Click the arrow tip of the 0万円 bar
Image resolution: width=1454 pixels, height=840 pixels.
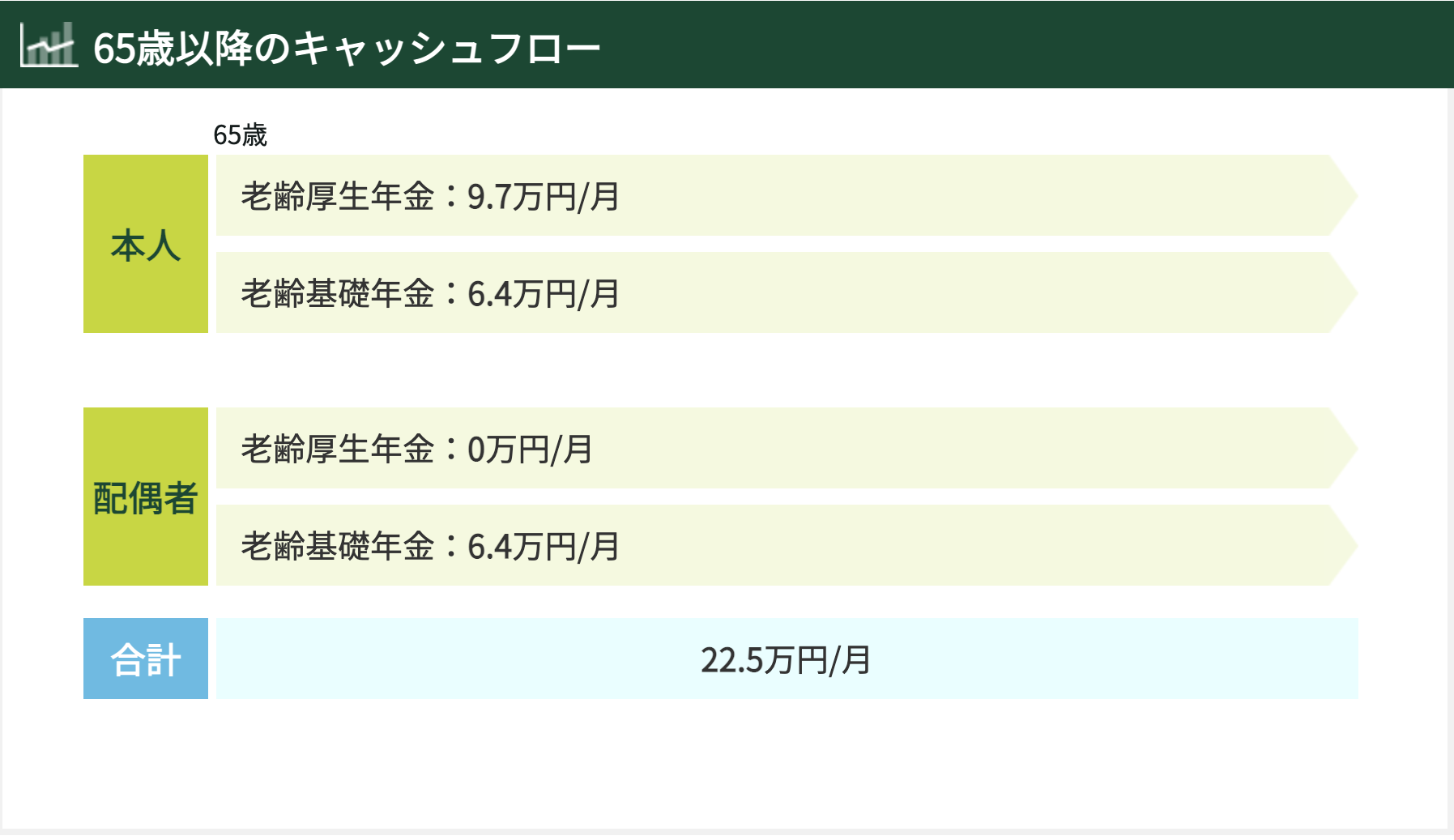pyautogui.click(x=1344, y=448)
